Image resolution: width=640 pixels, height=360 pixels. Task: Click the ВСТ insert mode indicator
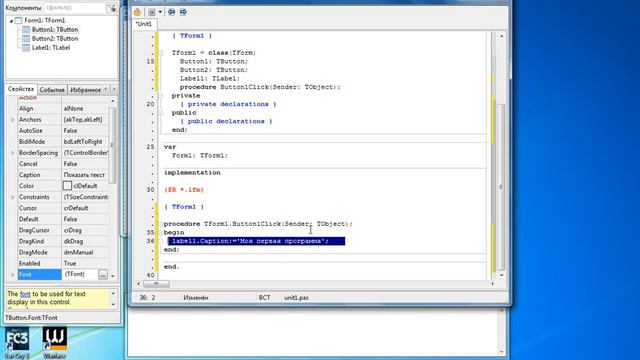[264, 298]
